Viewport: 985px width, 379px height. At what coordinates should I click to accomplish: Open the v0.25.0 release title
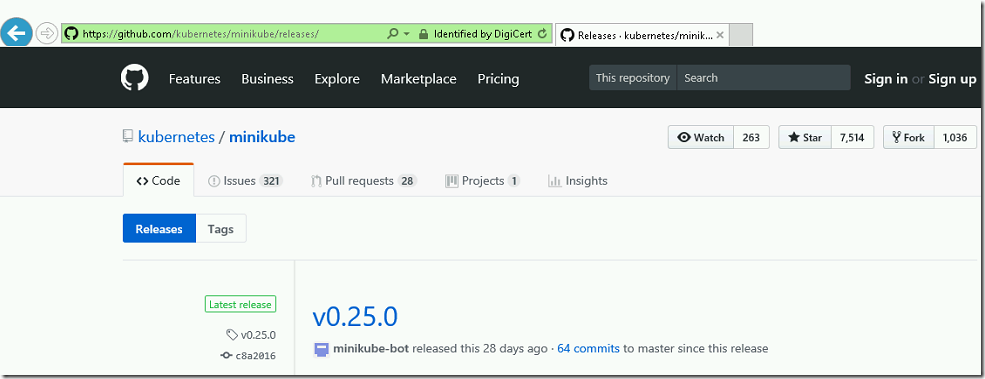(355, 317)
